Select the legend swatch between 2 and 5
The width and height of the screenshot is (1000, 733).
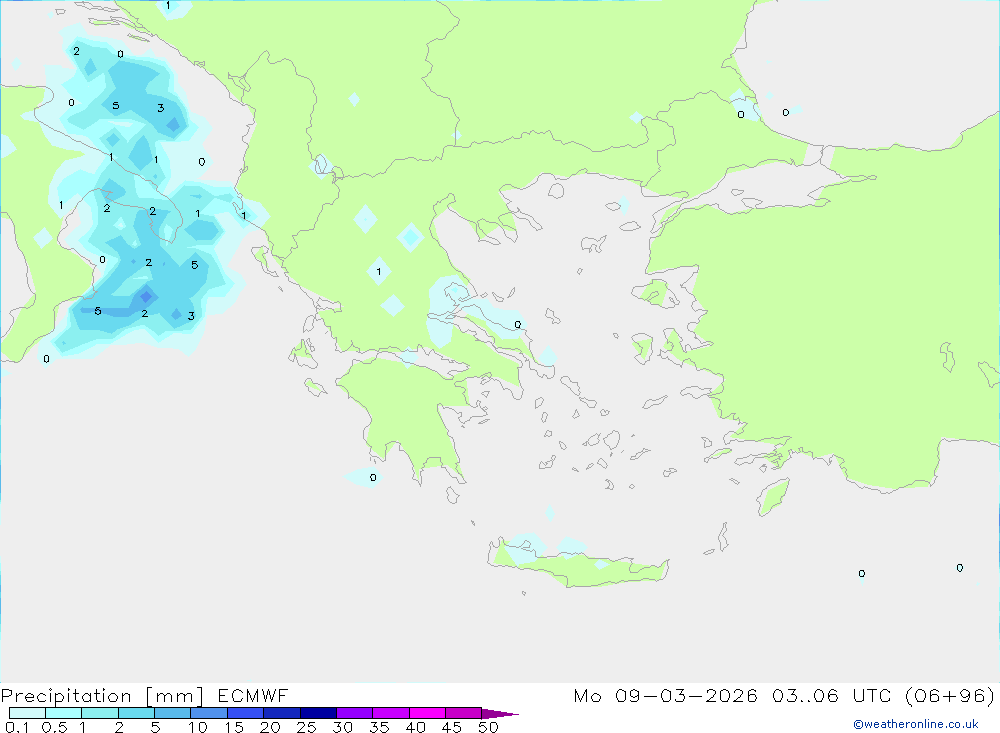pos(136,713)
